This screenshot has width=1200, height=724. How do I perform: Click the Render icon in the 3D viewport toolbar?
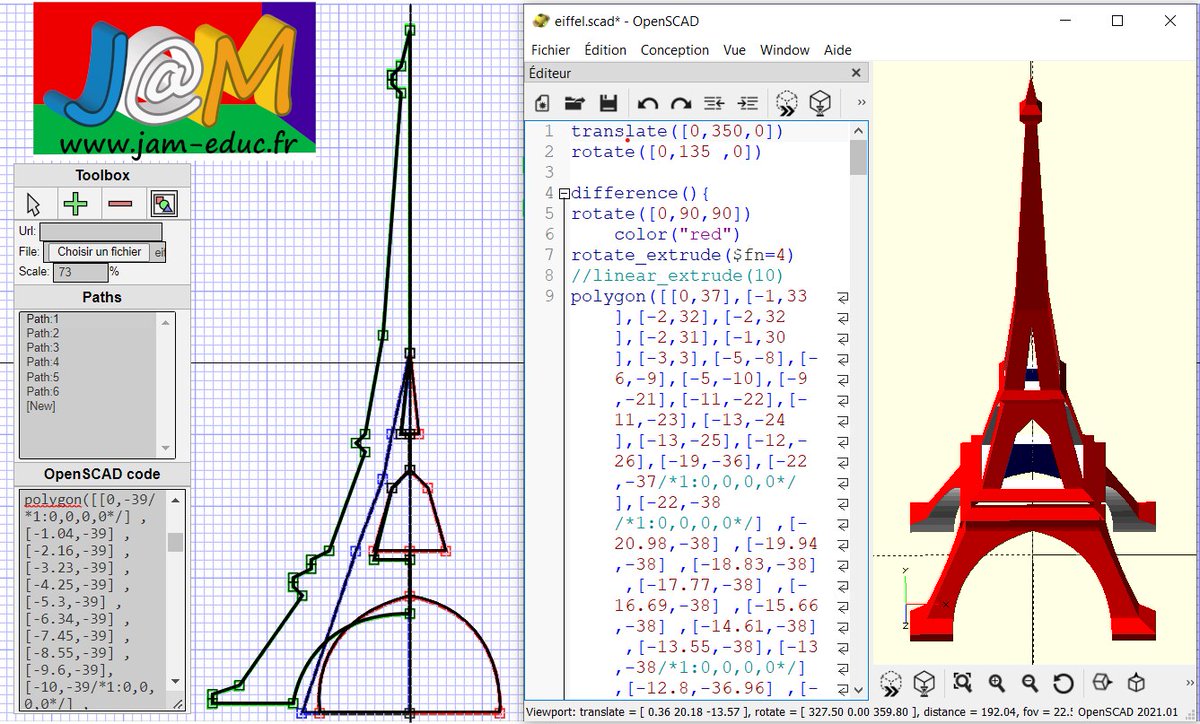point(924,683)
